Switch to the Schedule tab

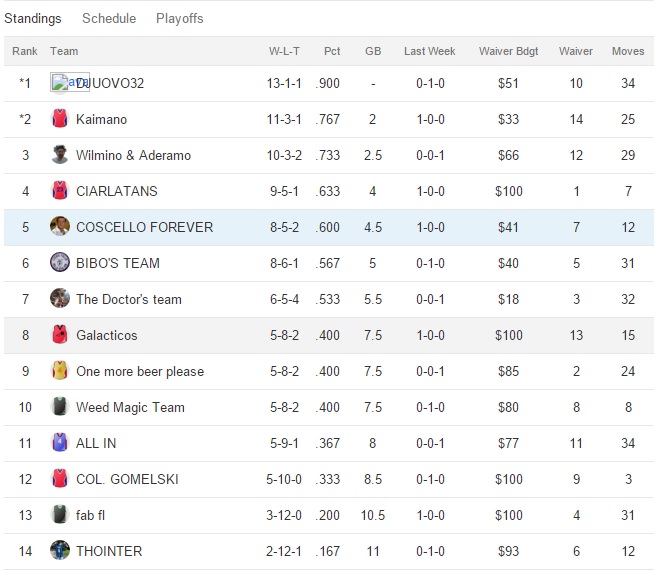109,18
